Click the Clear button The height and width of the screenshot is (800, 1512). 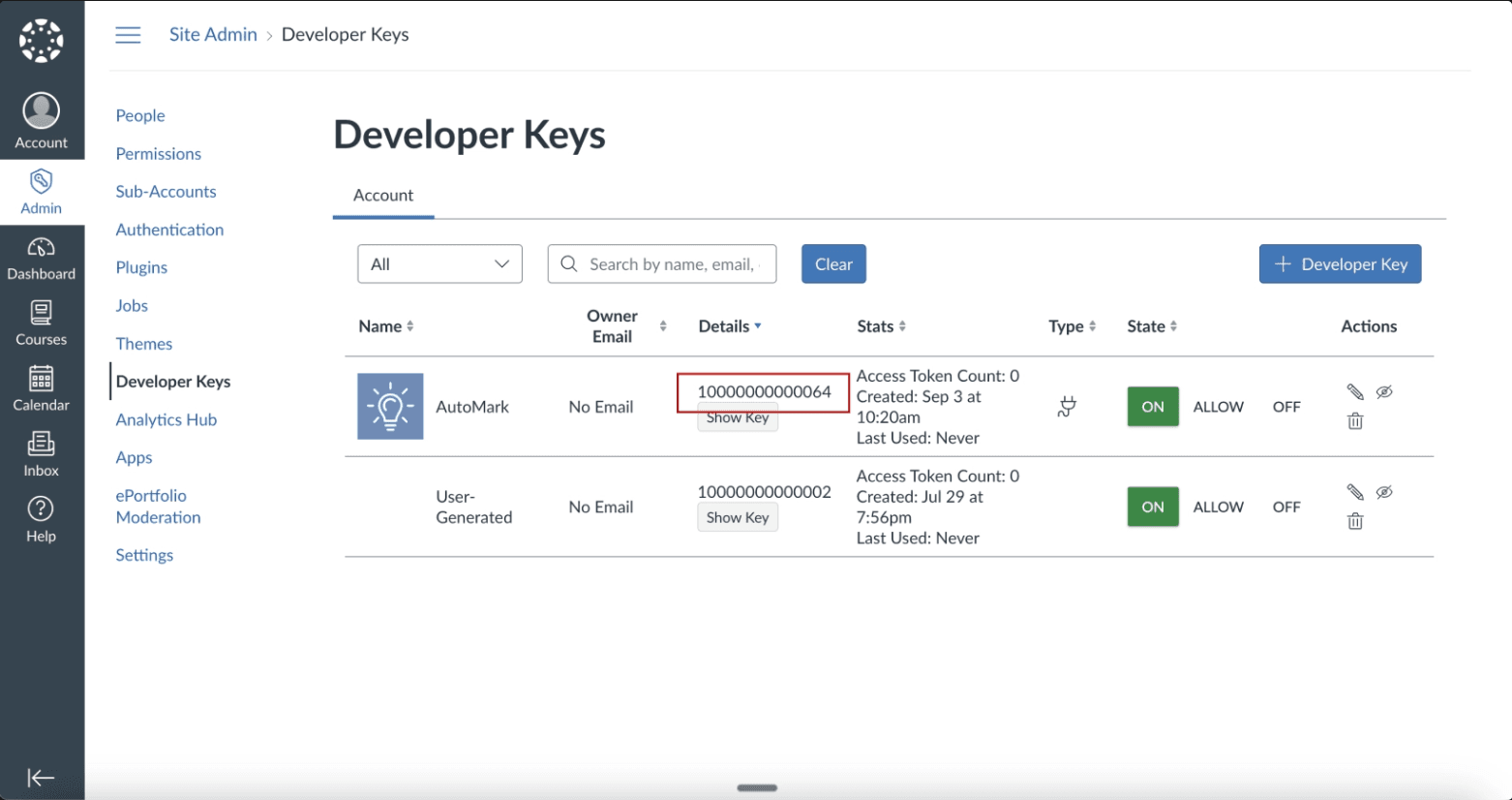click(x=832, y=263)
